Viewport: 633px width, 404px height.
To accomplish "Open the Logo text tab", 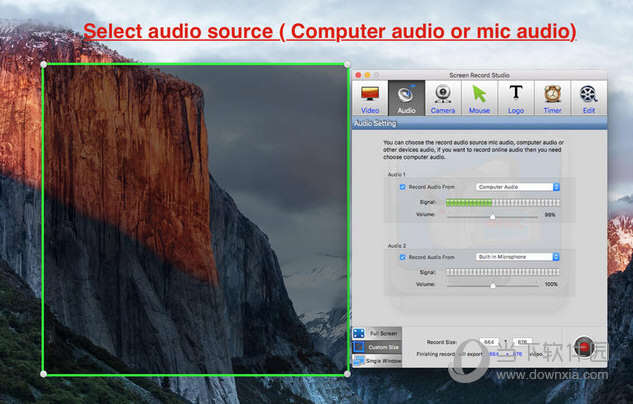I will click(x=516, y=98).
